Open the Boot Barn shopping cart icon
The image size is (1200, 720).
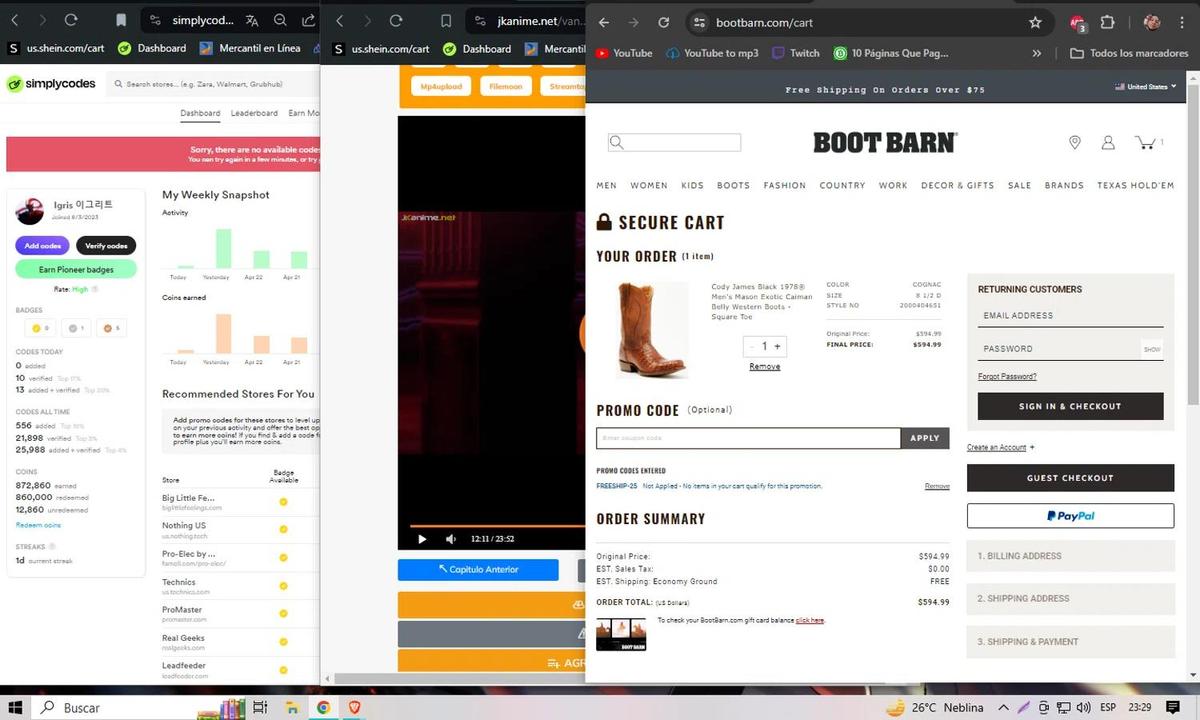point(1146,142)
